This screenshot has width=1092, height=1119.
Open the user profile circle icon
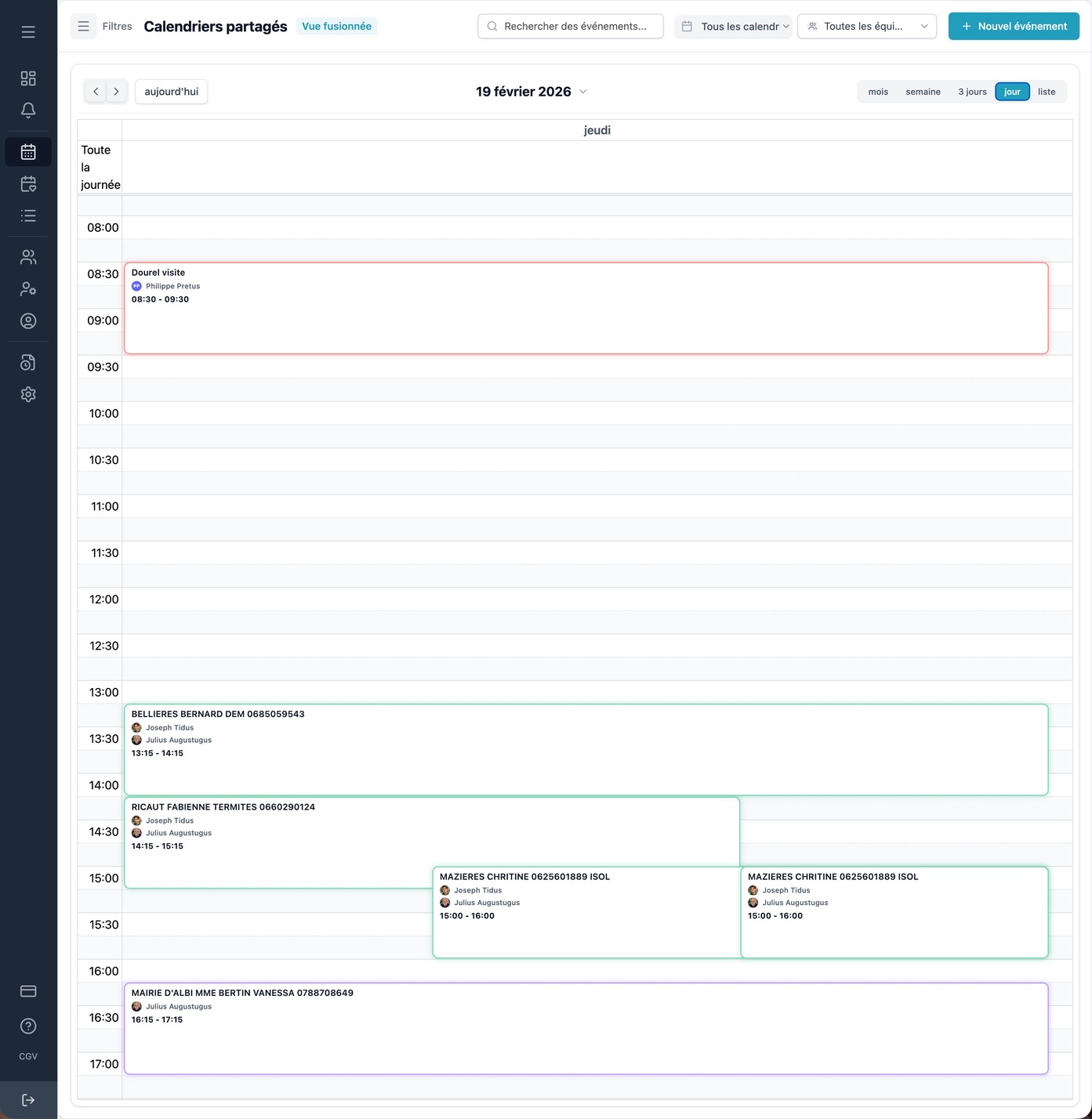tap(28, 321)
